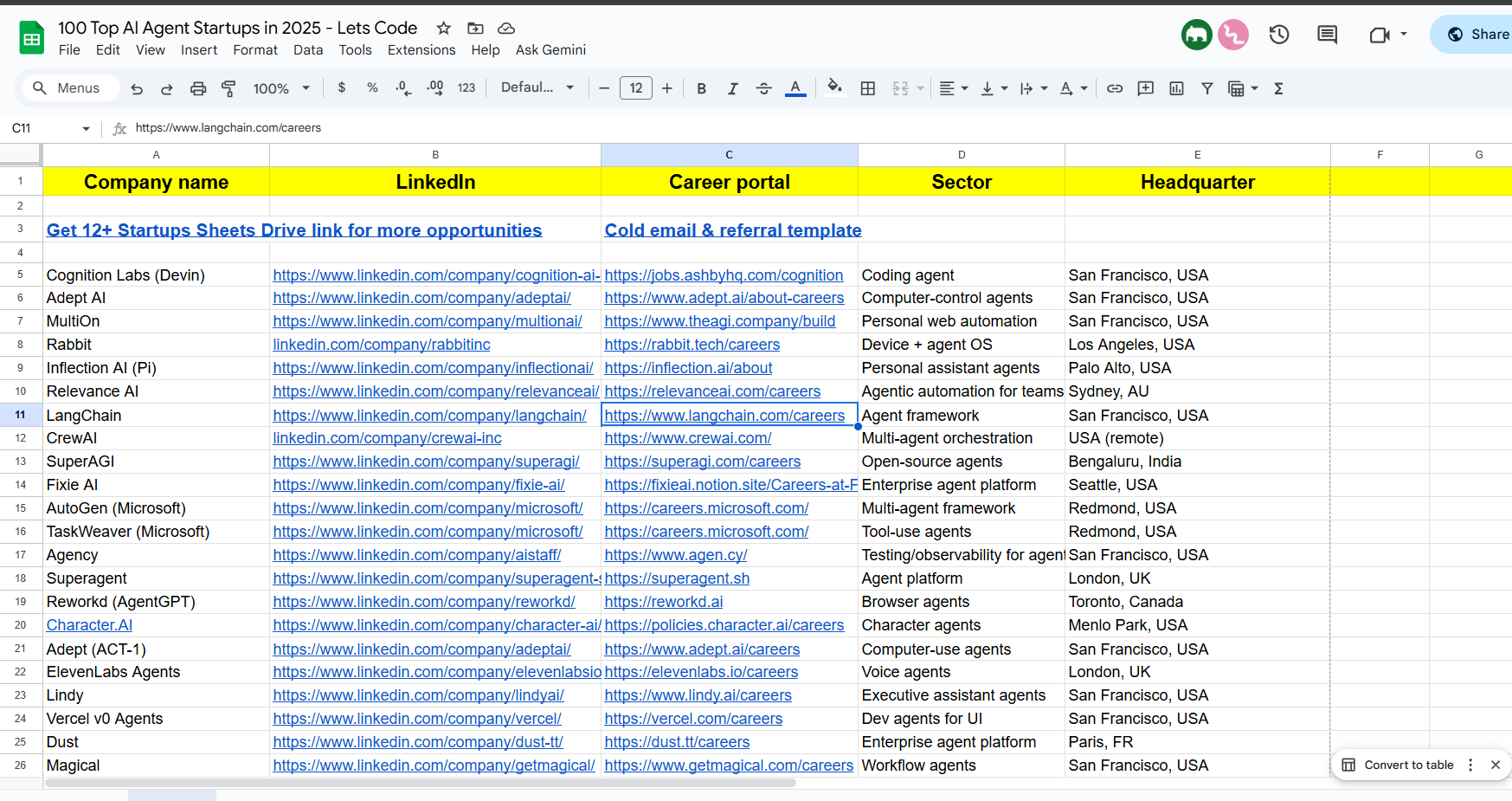Format as currency with dollar icon
This screenshot has height=801, width=1512.
pyautogui.click(x=342, y=87)
